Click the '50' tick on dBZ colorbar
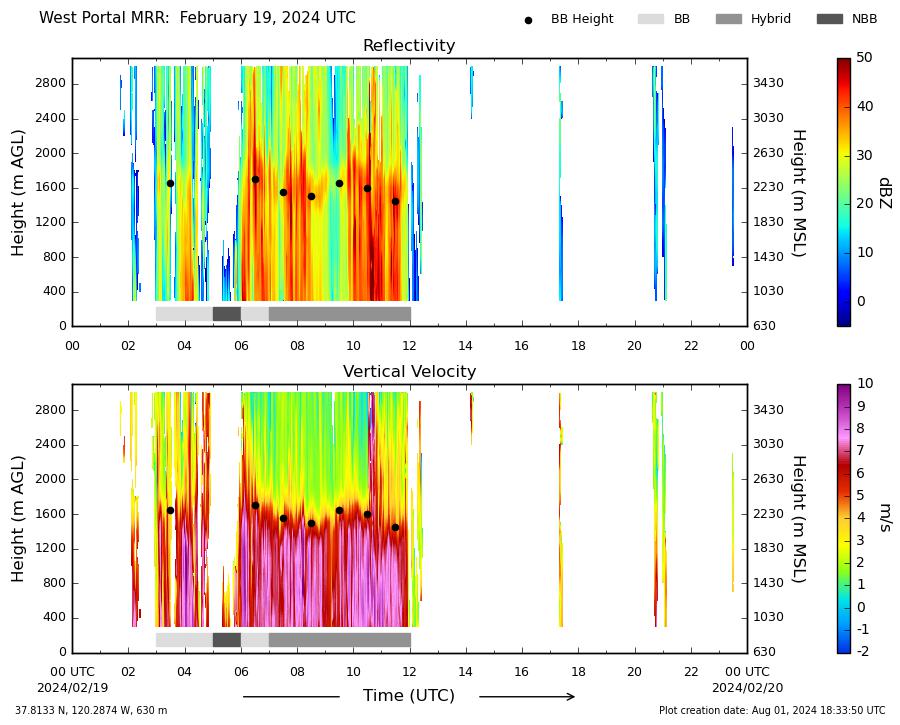The width and height of the screenshot is (900, 725). point(864,57)
